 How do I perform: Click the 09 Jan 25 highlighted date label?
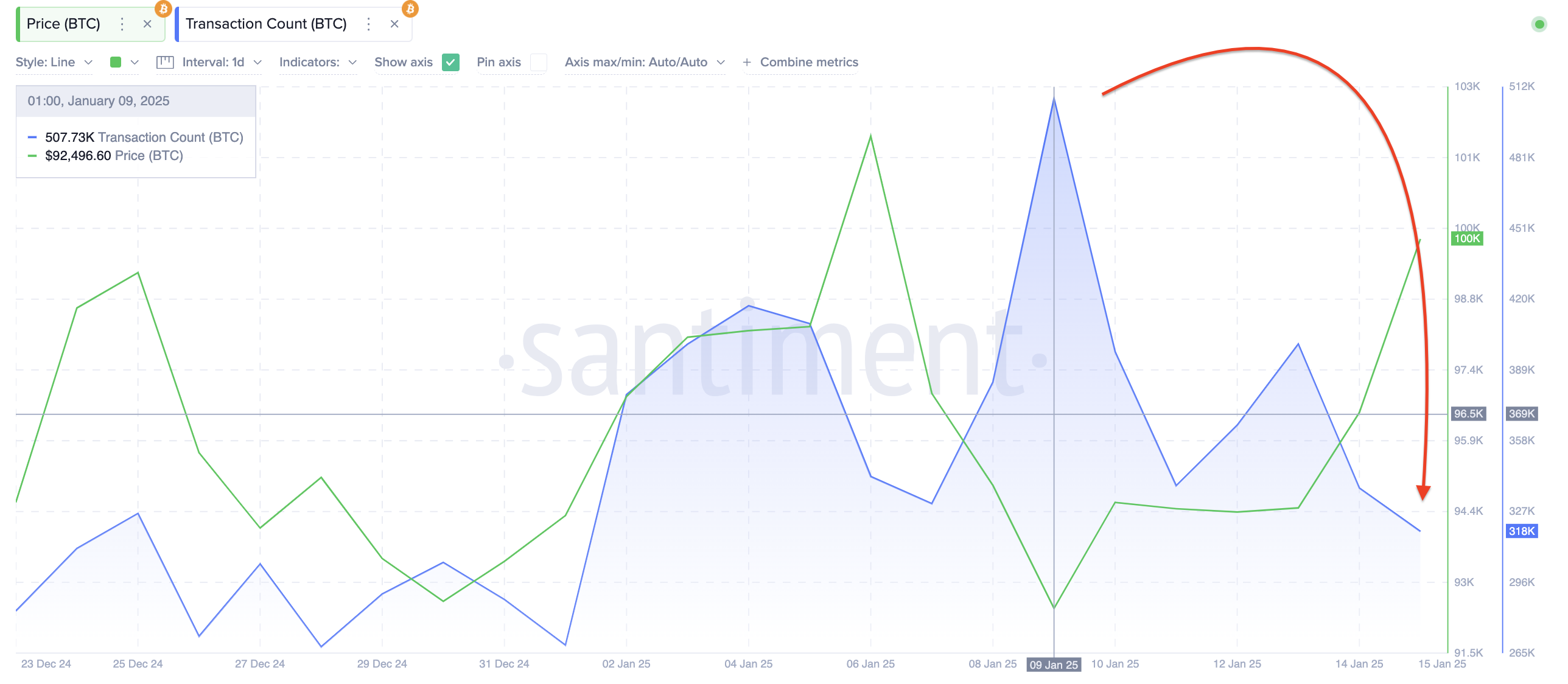[x=1054, y=665]
